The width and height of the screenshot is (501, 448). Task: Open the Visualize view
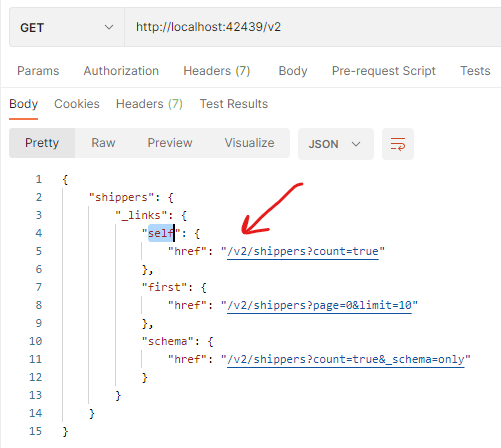pos(249,143)
